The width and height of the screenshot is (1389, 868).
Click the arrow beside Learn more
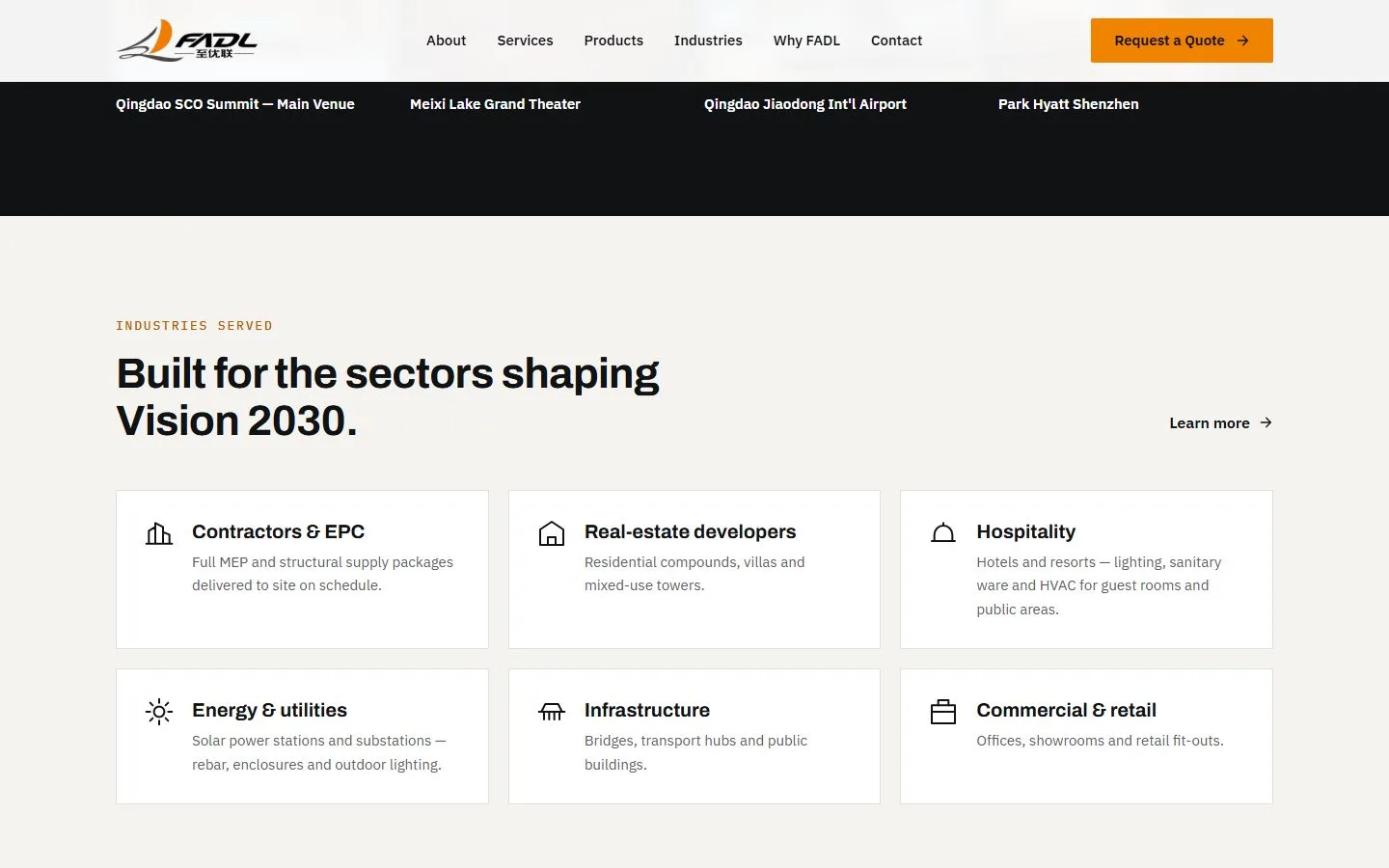(x=1266, y=422)
